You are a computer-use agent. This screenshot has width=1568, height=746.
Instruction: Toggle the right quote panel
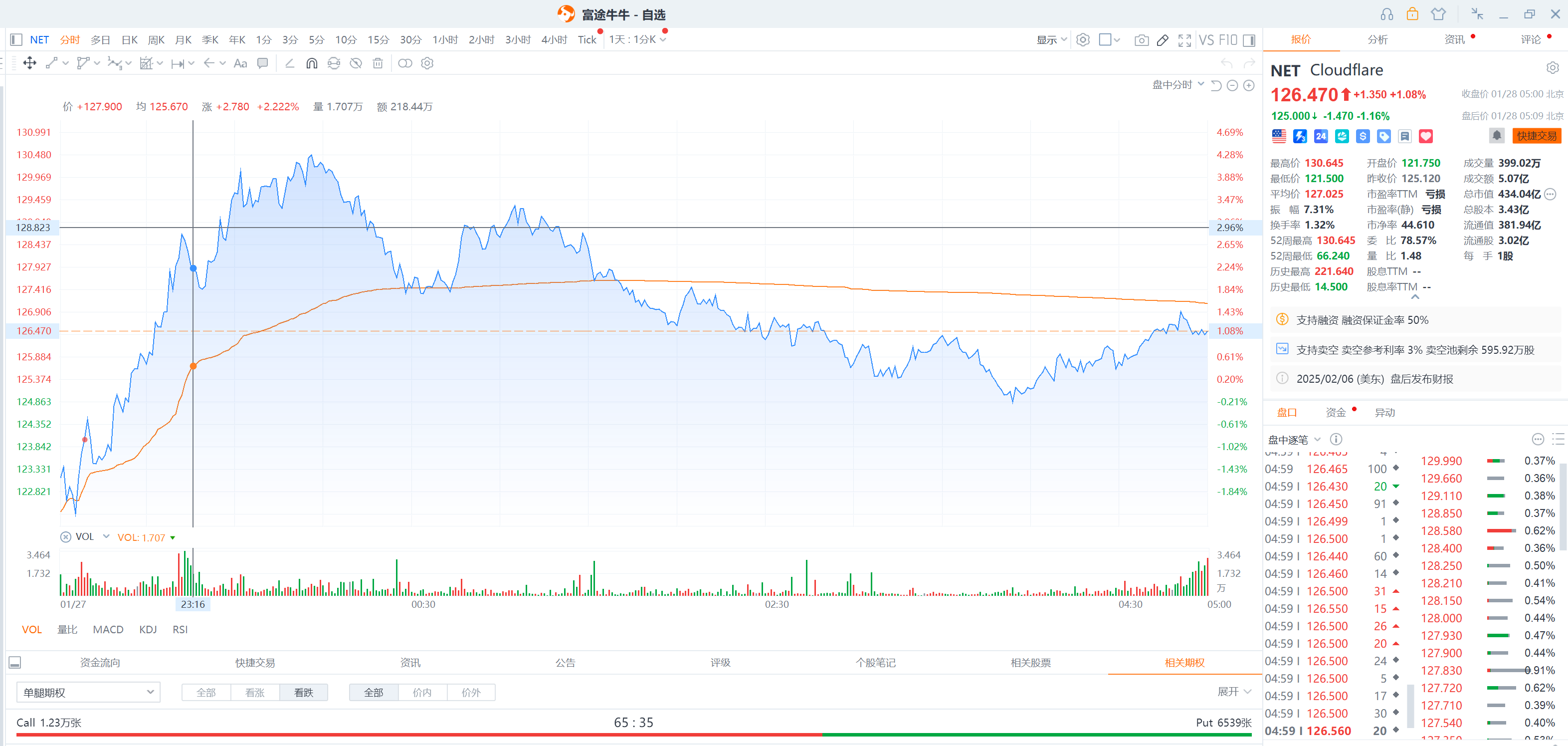click(1249, 40)
